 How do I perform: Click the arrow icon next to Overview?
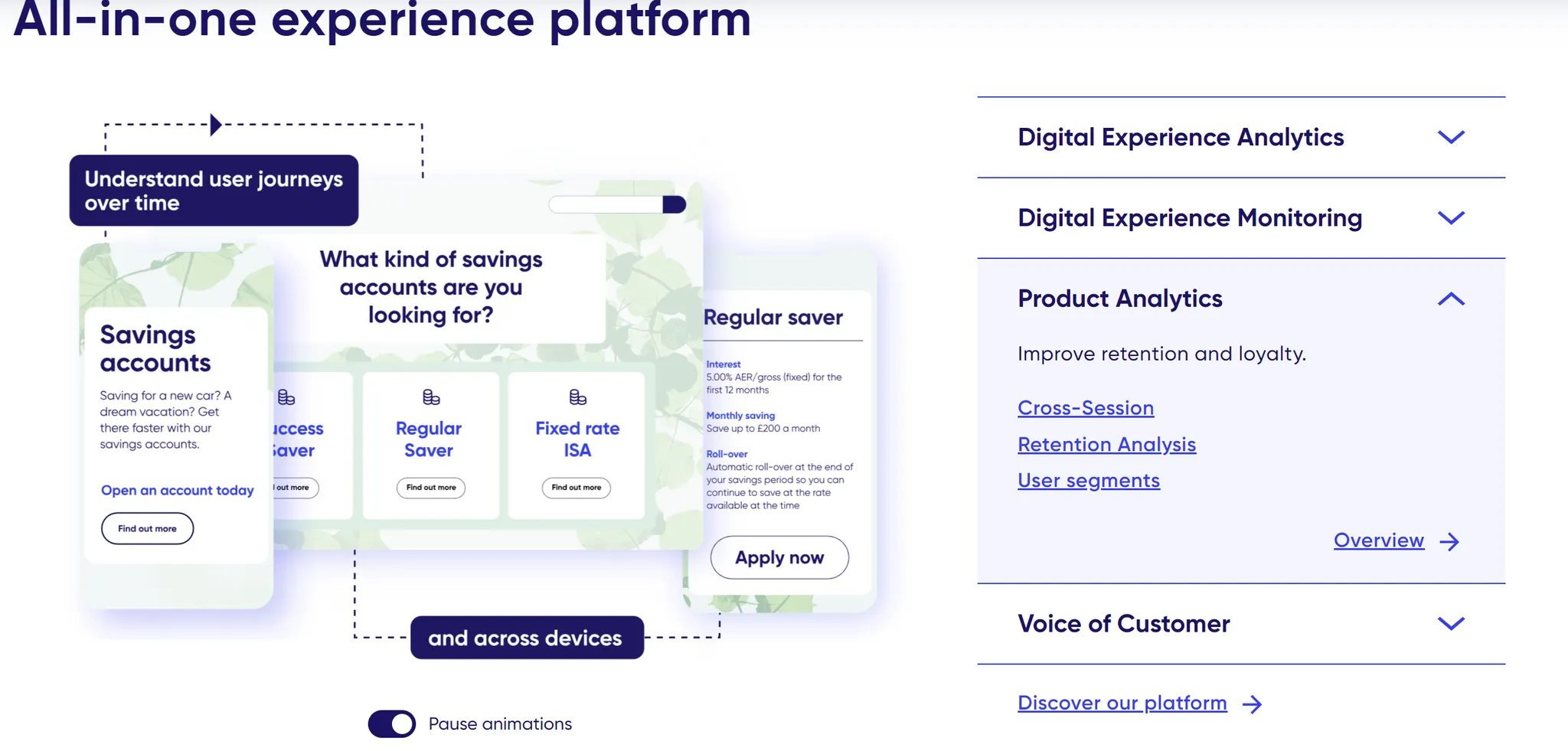click(1449, 541)
